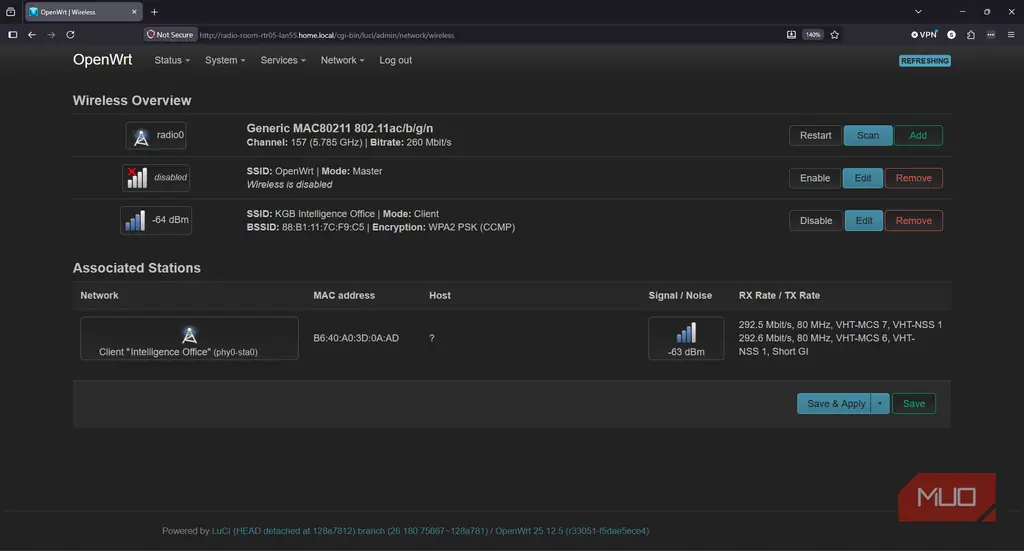Click the browser forward arrow
The width and height of the screenshot is (1024, 551).
51,35
